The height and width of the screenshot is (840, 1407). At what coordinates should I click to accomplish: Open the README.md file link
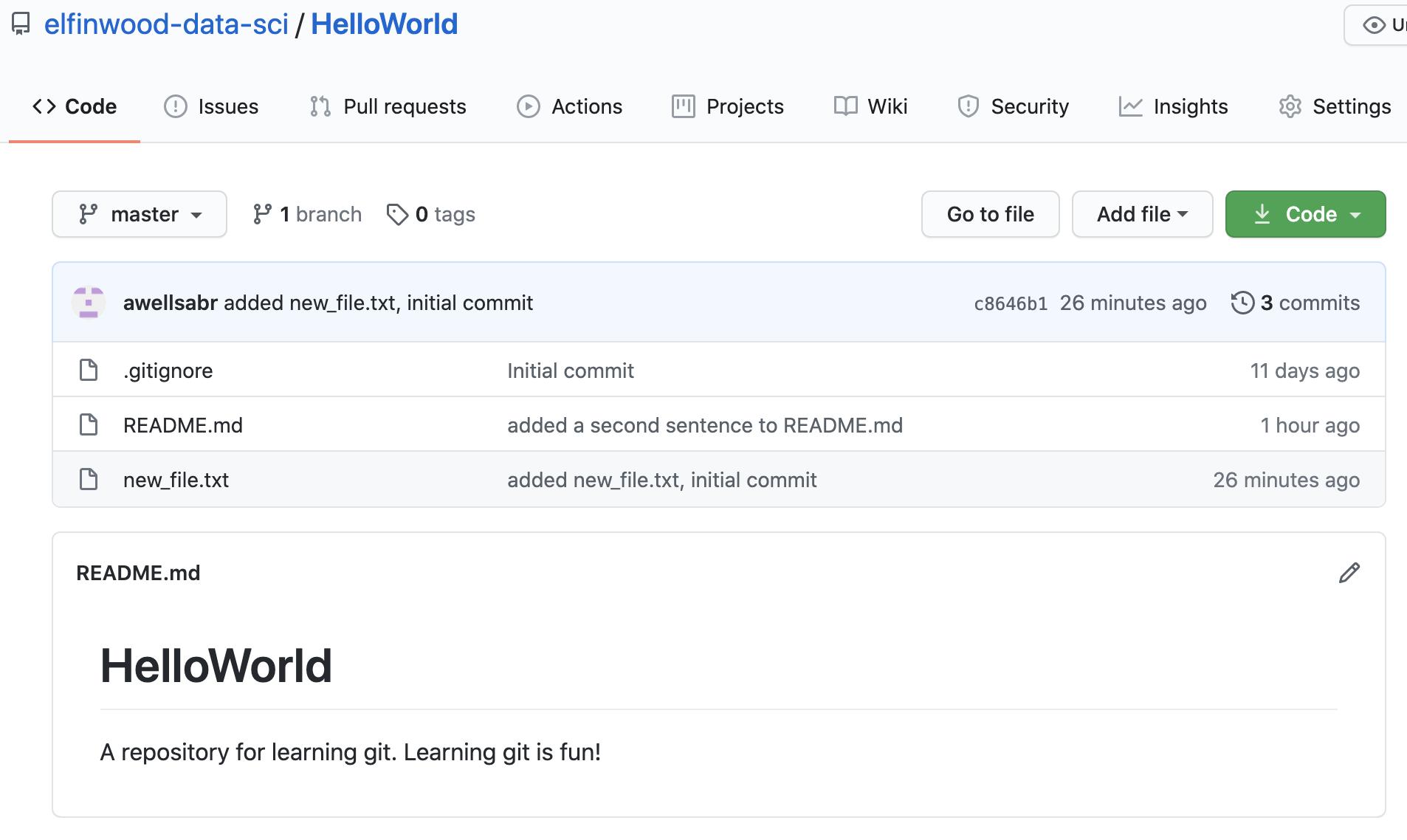coord(183,425)
